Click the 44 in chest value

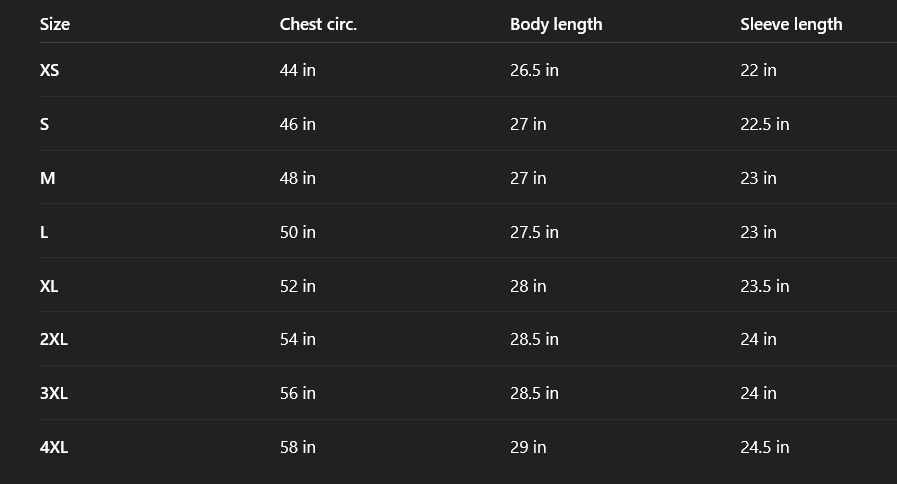click(298, 70)
